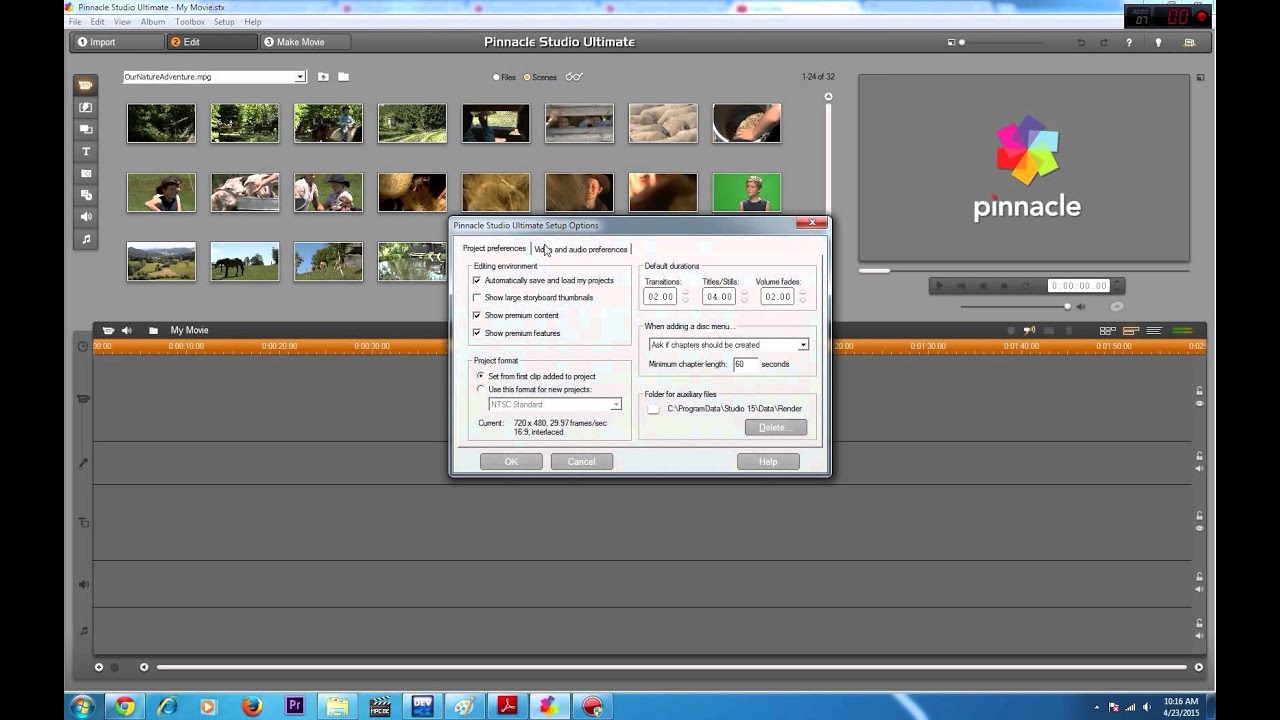The width and height of the screenshot is (1280, 720).
Task: Open the Photos album tab (camera icon)
Action: tap(86, 173)
